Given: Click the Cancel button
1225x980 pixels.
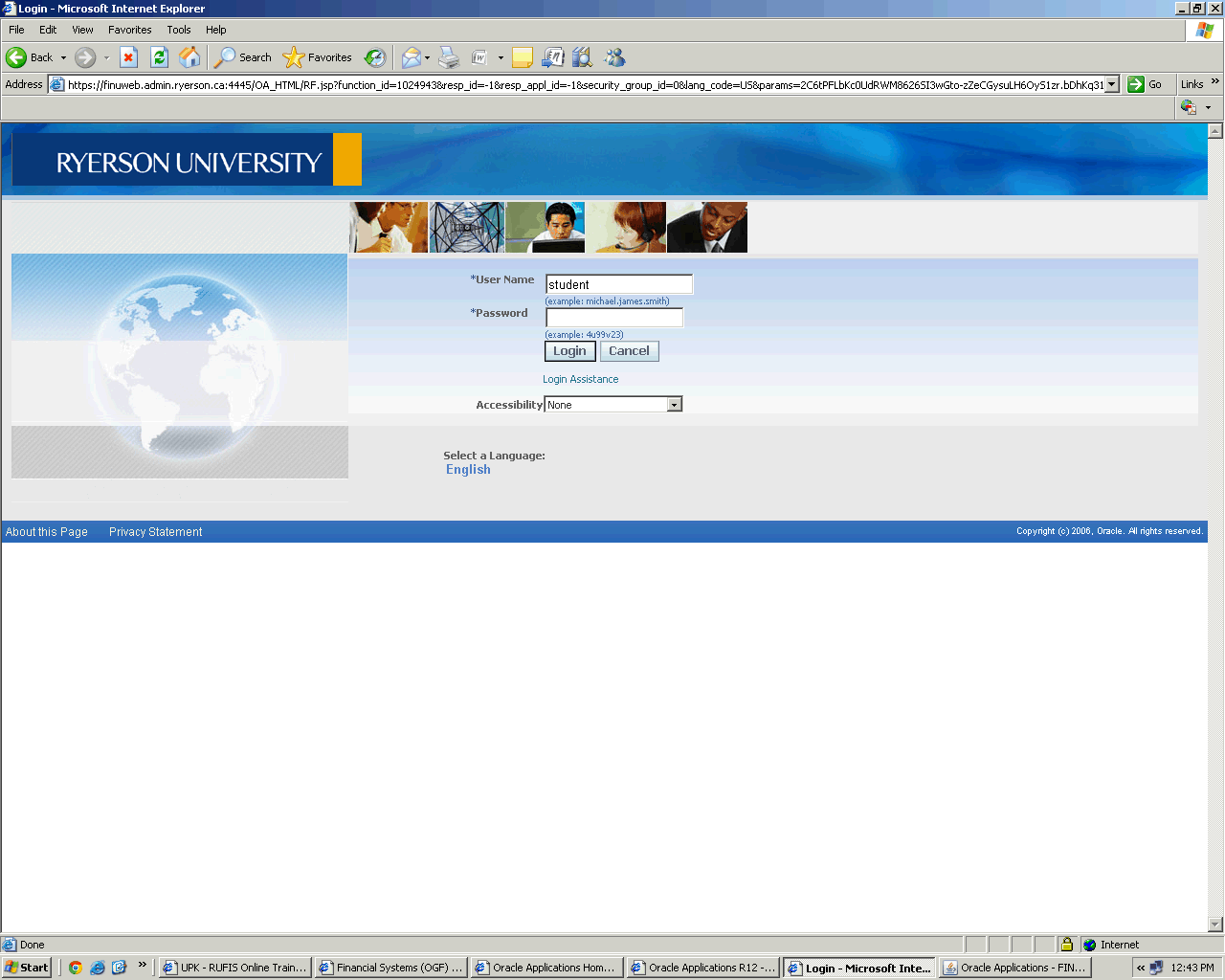Looking at the screenshot, I should (x=629, y=351).
